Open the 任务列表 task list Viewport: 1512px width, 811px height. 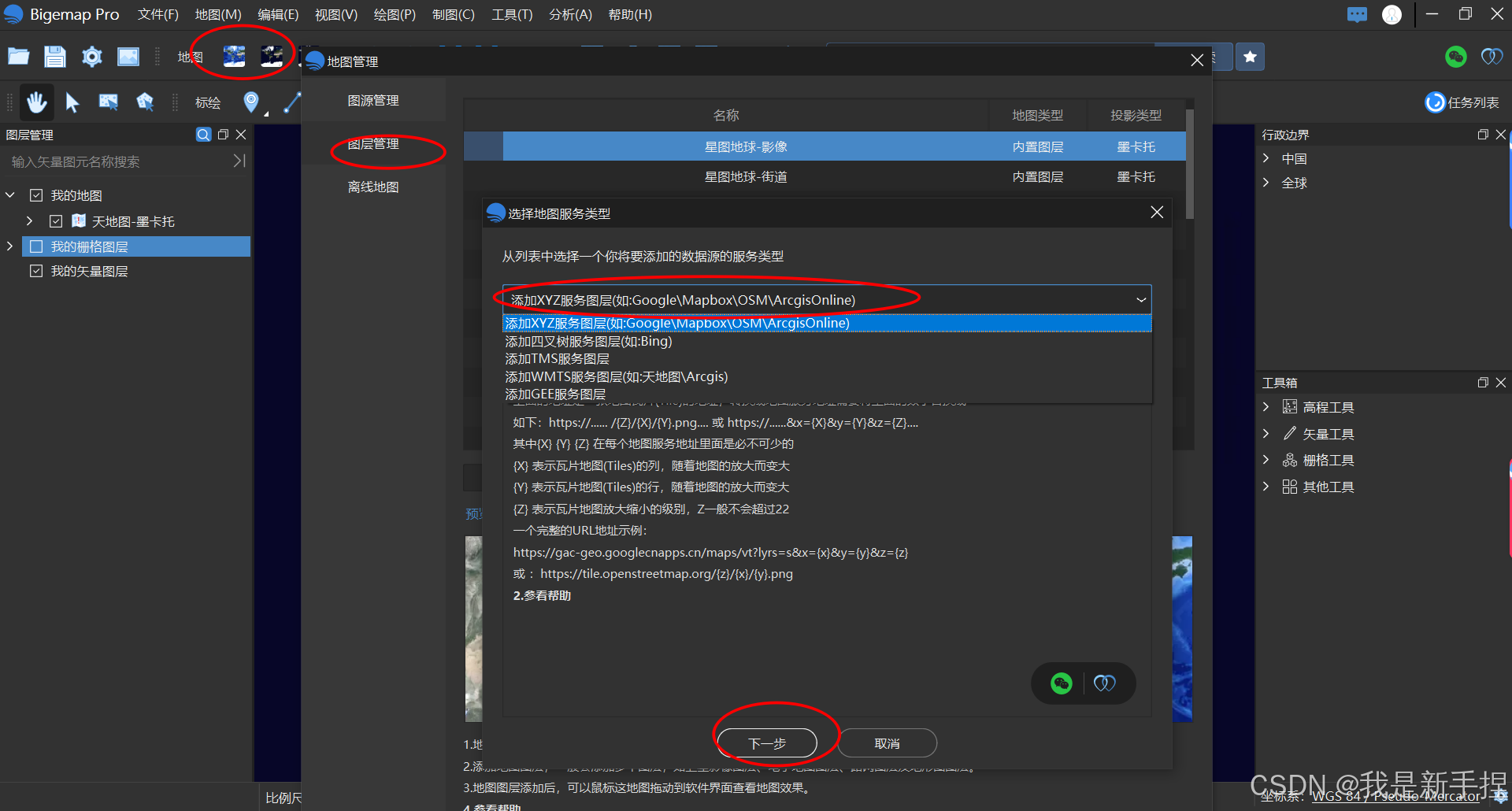point(1462,102)
